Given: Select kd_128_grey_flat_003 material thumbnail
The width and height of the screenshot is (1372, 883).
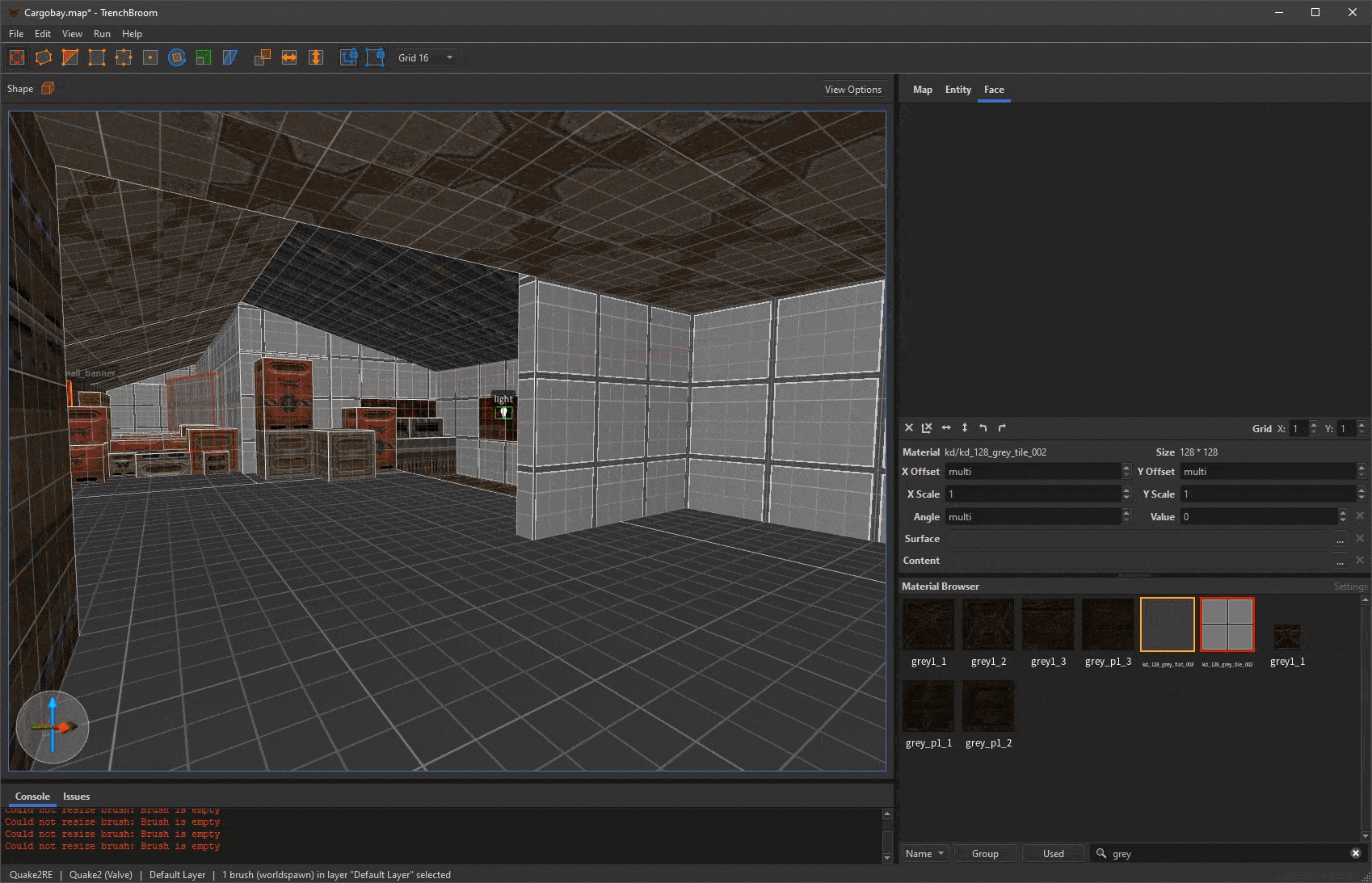Looking at the screenshot, I should (x=1167, y=624).
